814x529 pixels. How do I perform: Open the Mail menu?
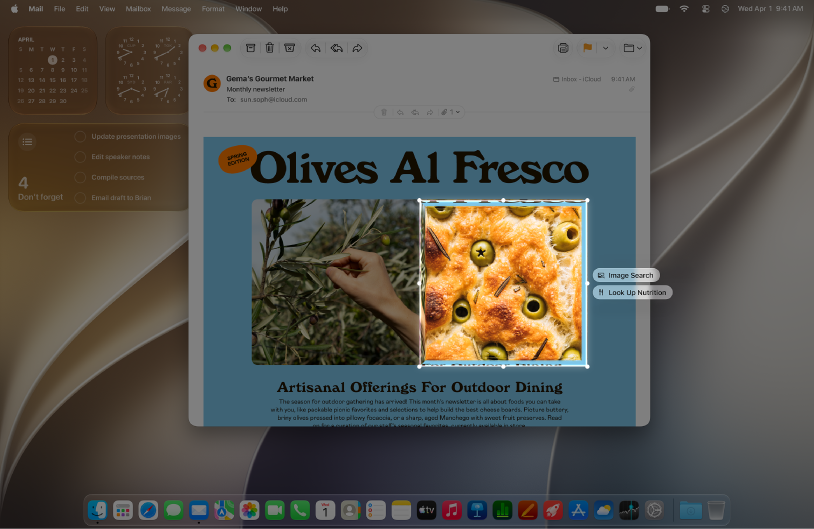[x=36, y=9]
